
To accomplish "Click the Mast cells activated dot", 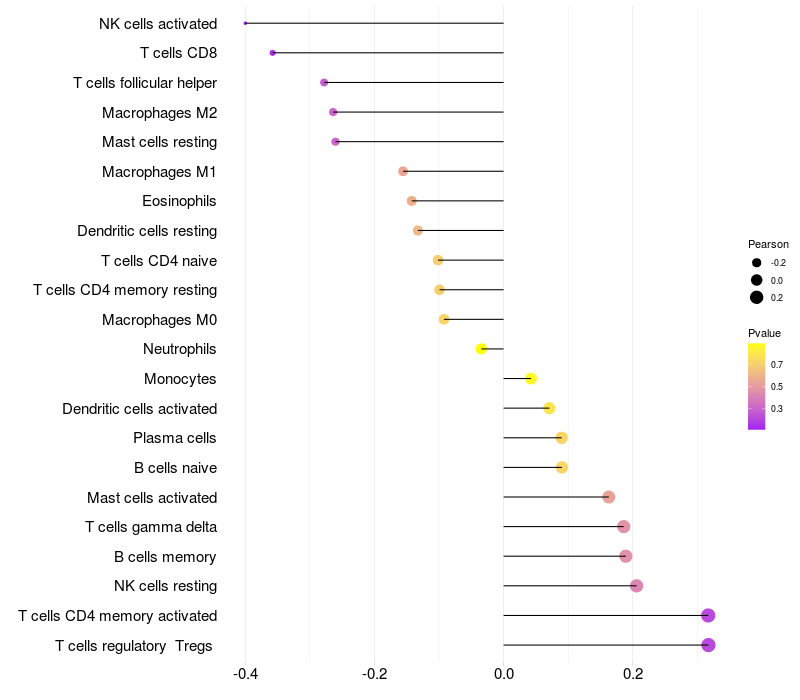I will point(608,497).
